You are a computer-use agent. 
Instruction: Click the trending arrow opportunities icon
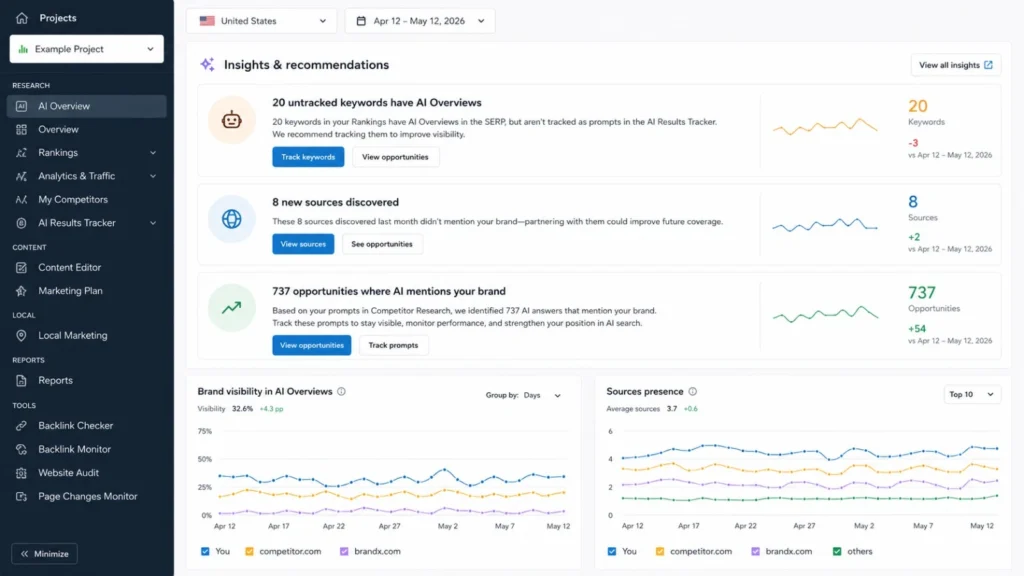(232, 308)
